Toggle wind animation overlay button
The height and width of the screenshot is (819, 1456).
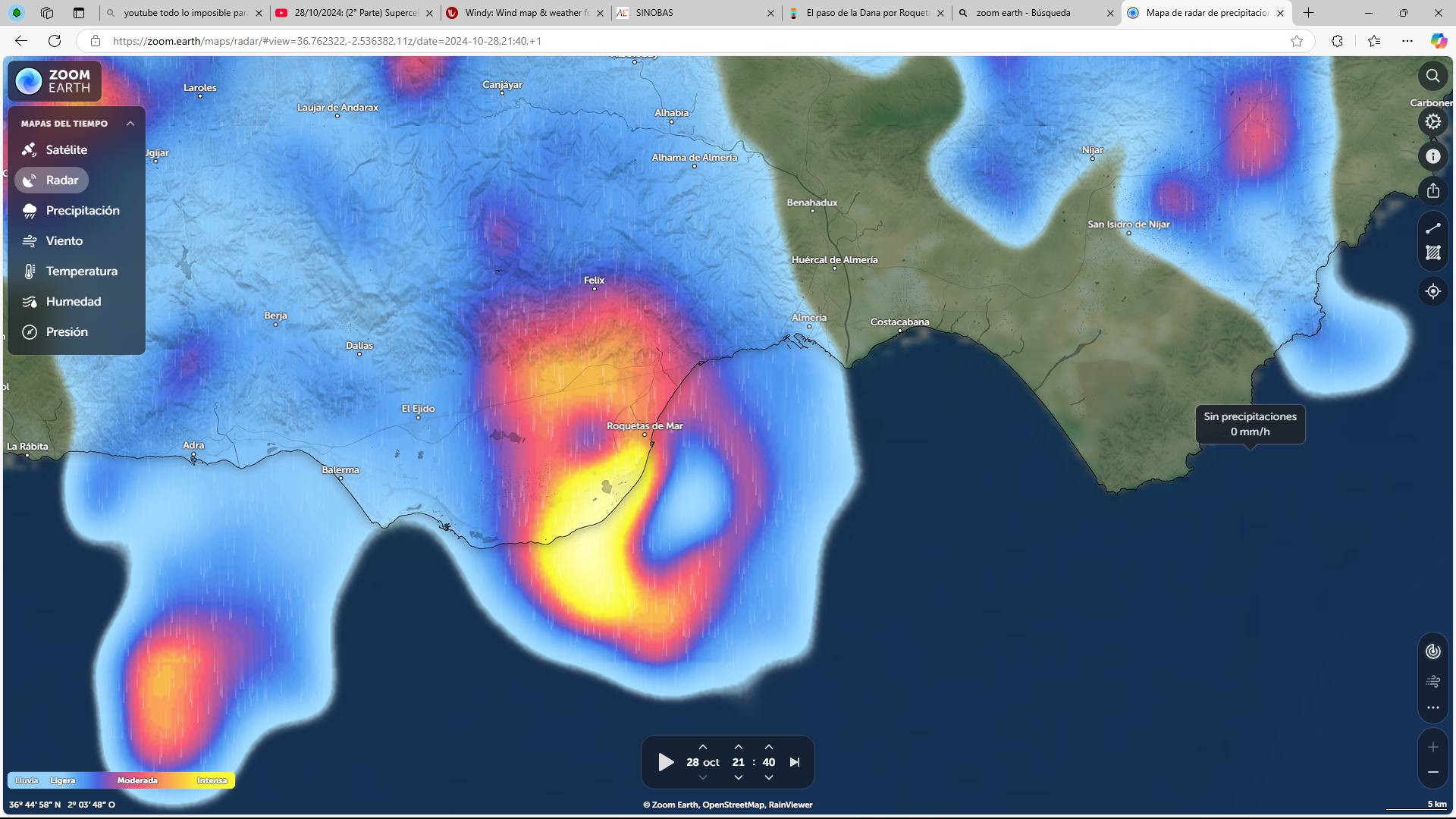tap(1432, 681)
